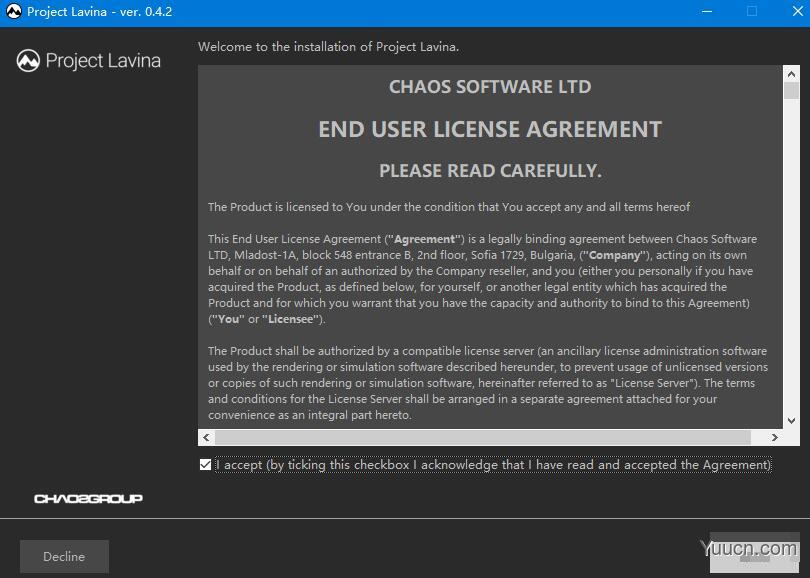Click the PLEASE READ CAREFULLY heading
The image size is (810, 578).
point(490,171)
